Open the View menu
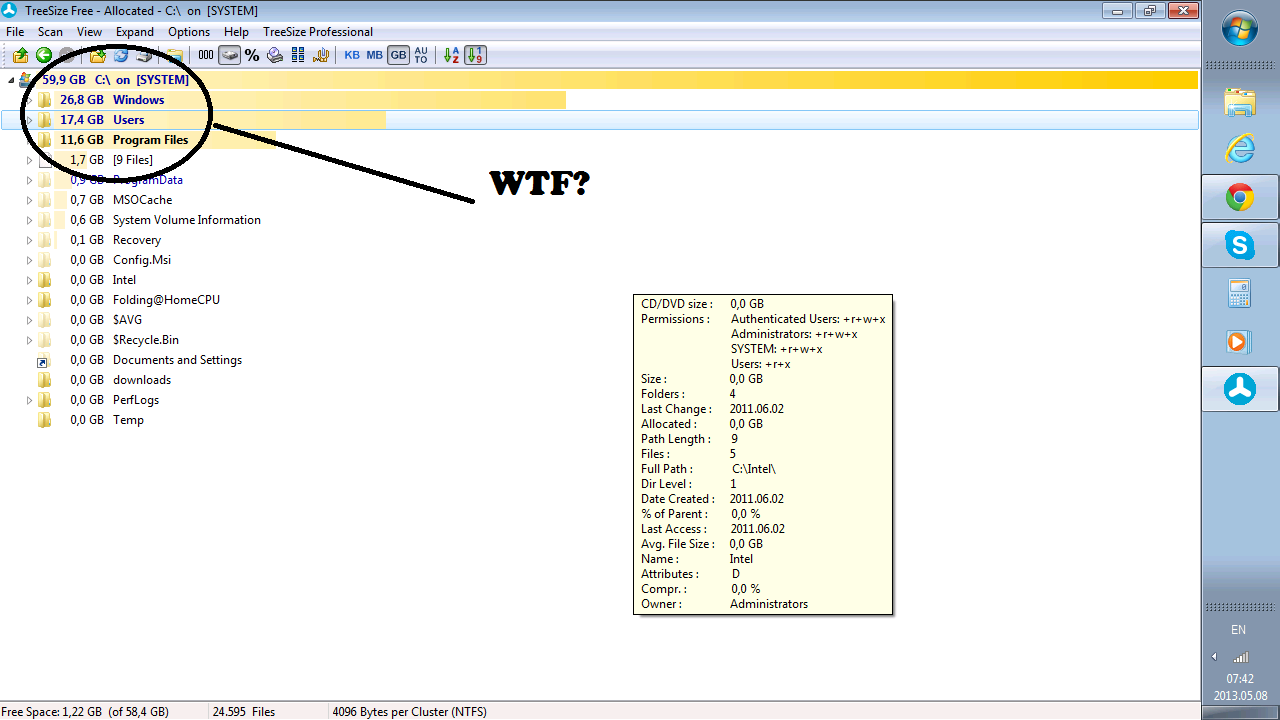Viewport: 1280px width, 720px height. [x=89, y=32]
